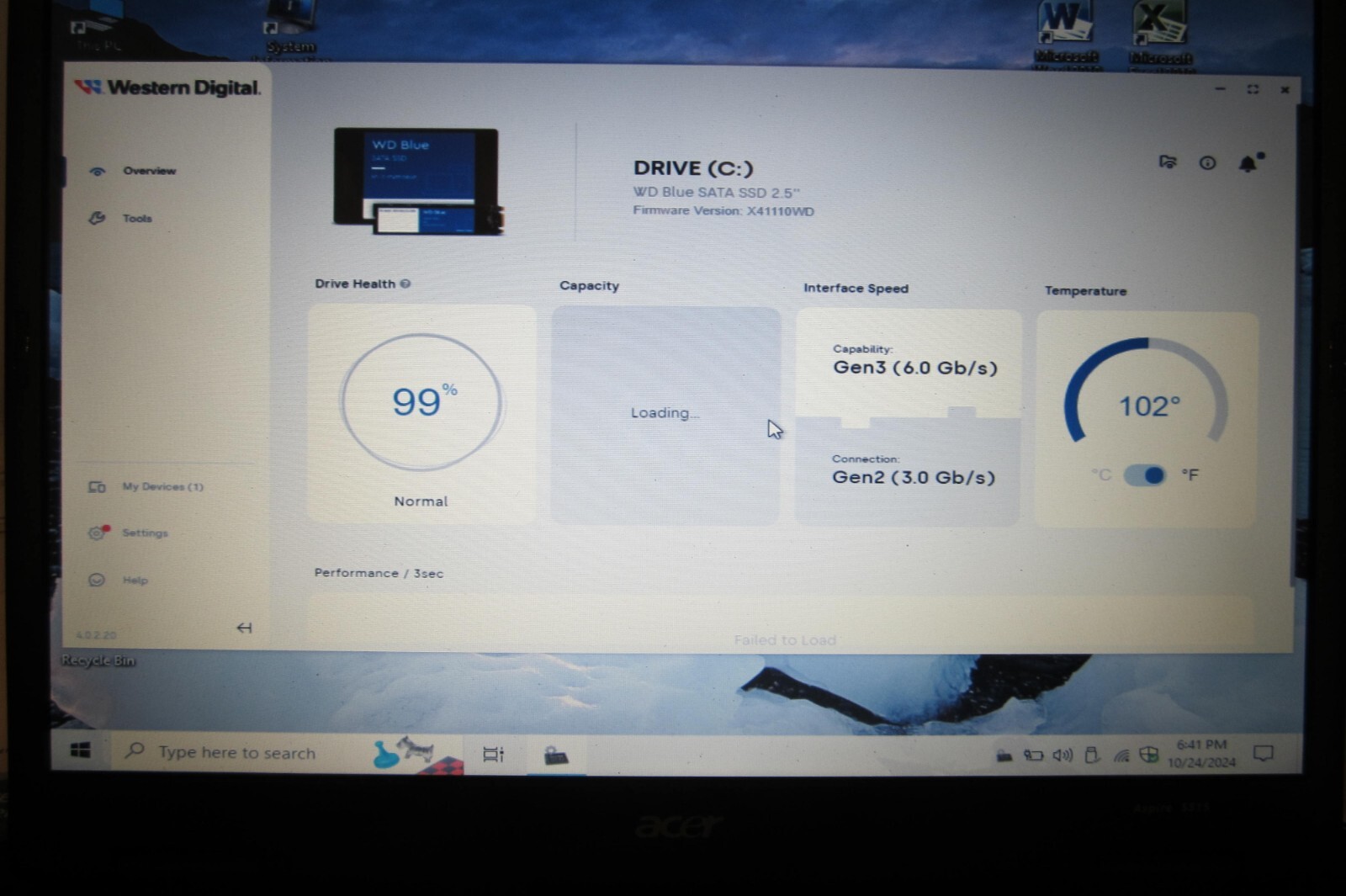Click the volume speaker icon in tray

coord(1062,756)
